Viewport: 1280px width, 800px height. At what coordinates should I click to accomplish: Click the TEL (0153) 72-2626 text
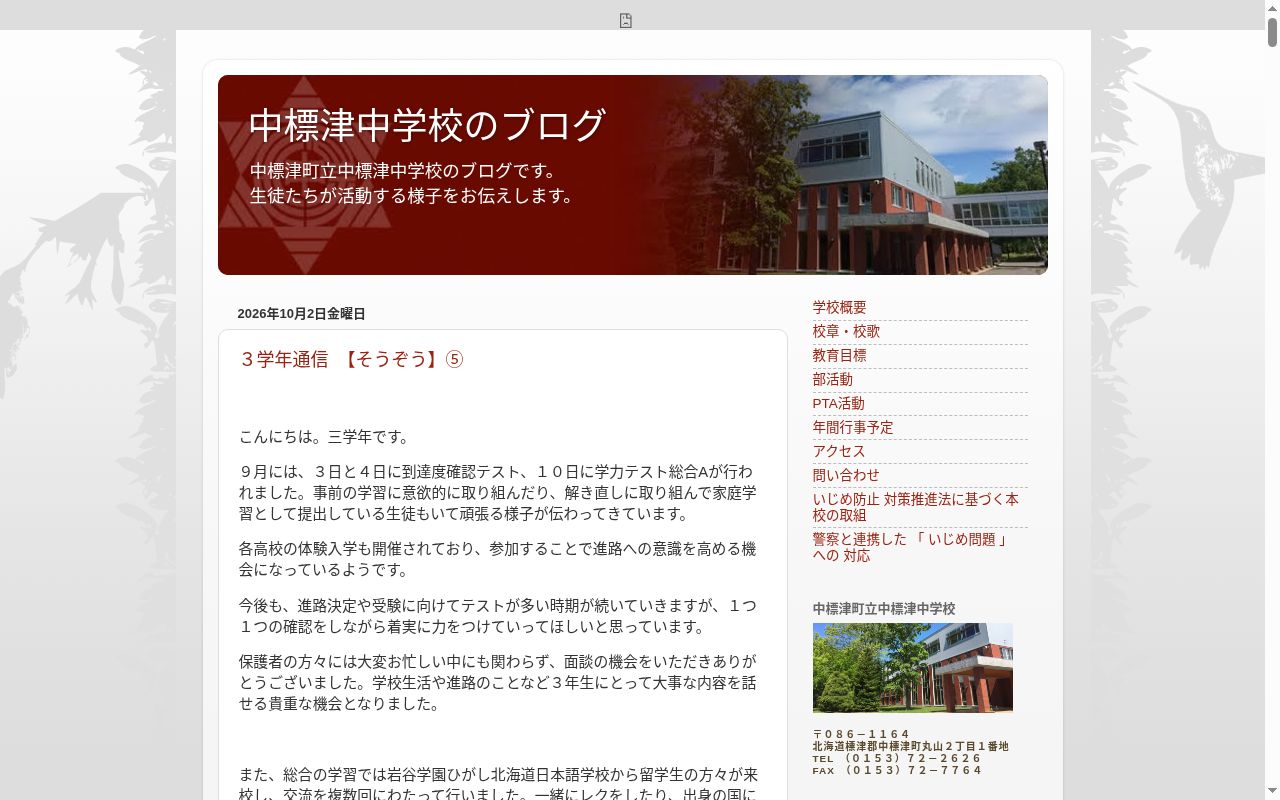[x=897, y=758]
